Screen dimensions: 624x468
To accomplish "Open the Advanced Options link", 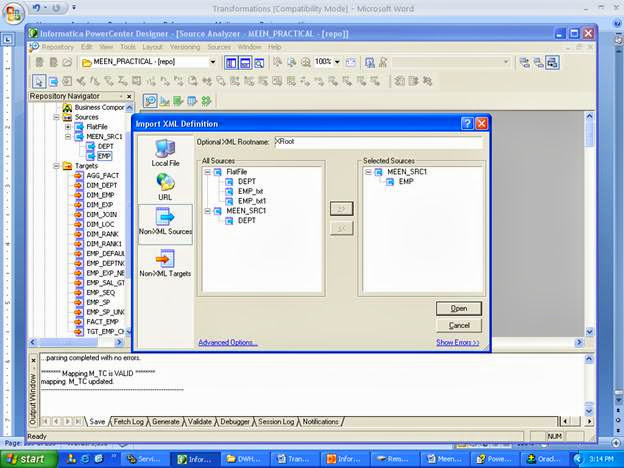I will [x=227, y=342].
